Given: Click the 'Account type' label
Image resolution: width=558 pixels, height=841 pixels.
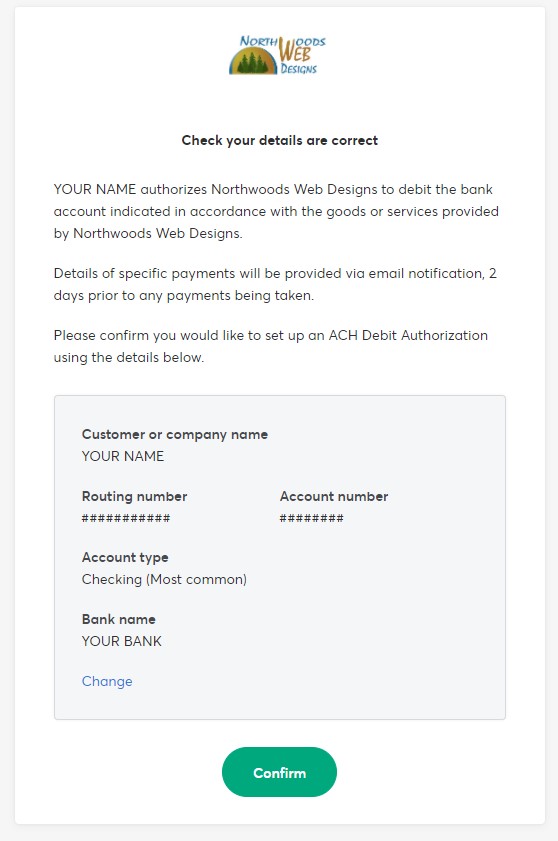Looking at the screenshot, I should point(125,558).
